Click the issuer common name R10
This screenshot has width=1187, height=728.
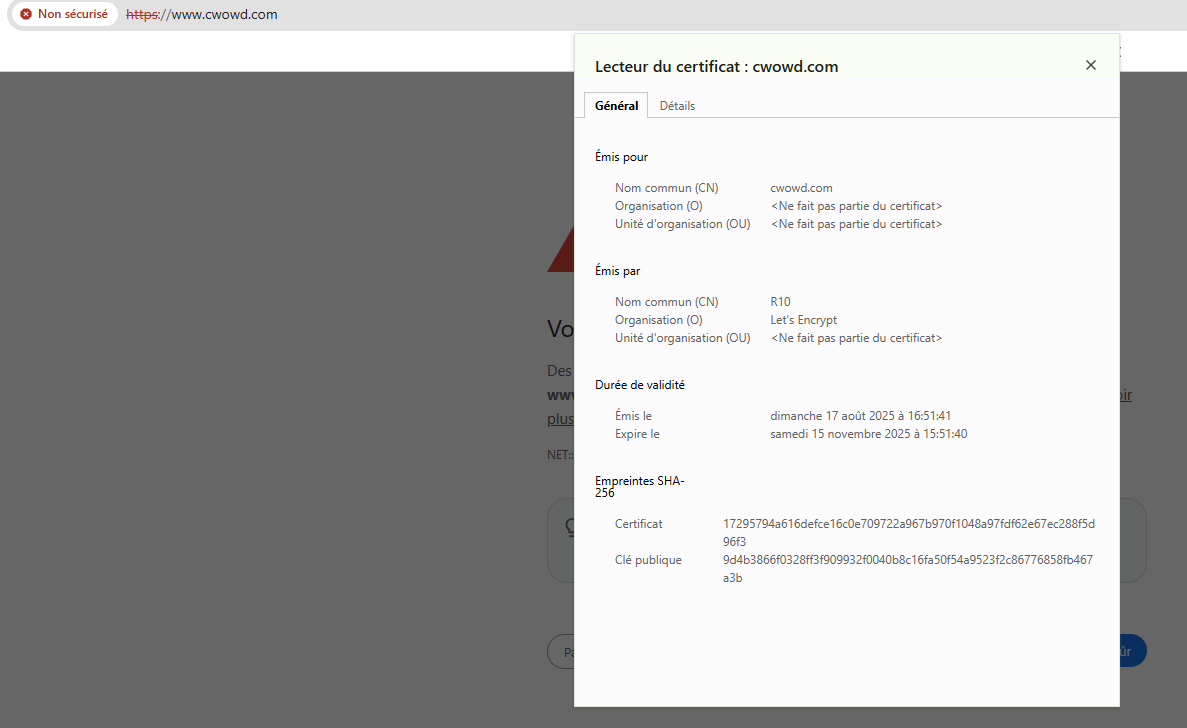point(780,302)
